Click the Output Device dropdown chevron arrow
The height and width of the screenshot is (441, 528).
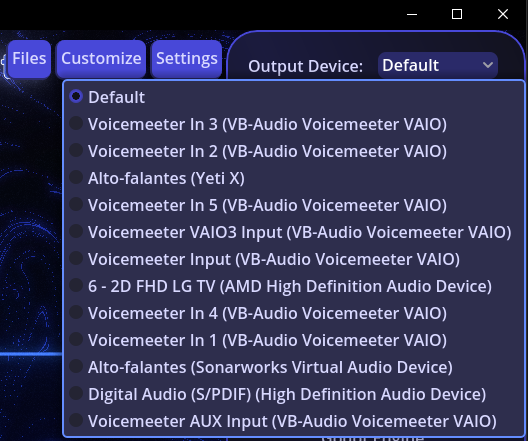(x=488, y=65)
